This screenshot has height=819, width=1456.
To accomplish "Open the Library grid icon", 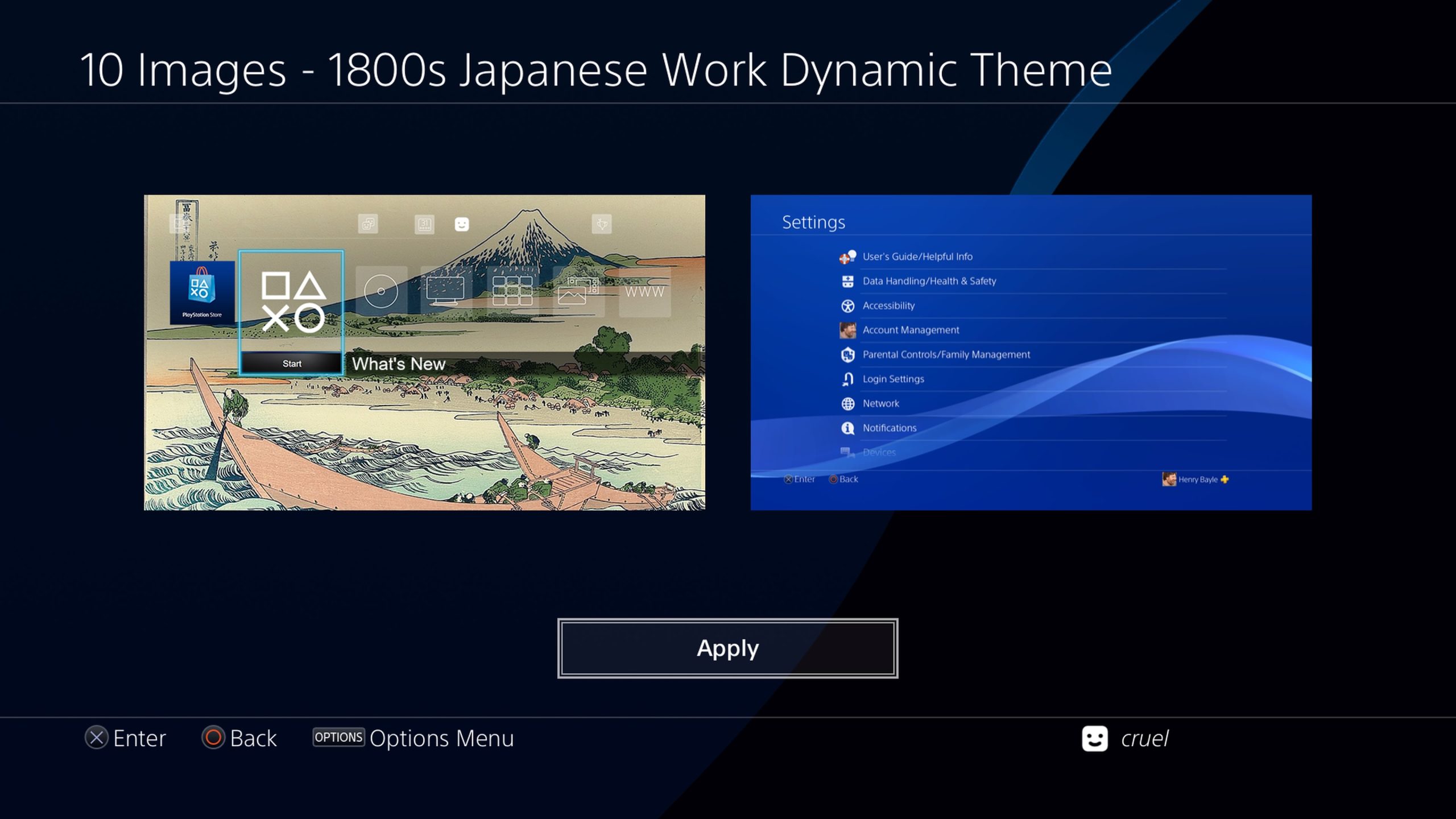I will coord(512,291).
